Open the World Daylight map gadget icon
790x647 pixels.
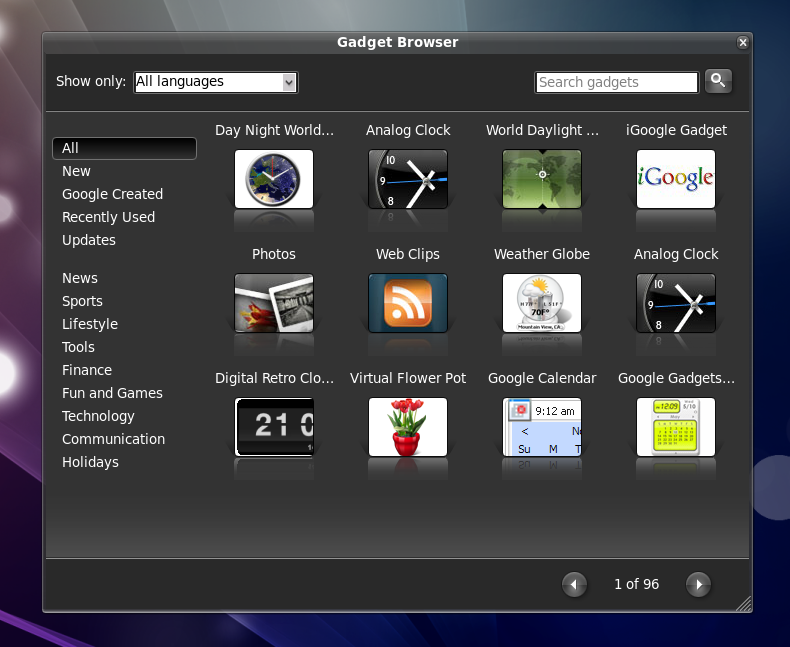542,179
